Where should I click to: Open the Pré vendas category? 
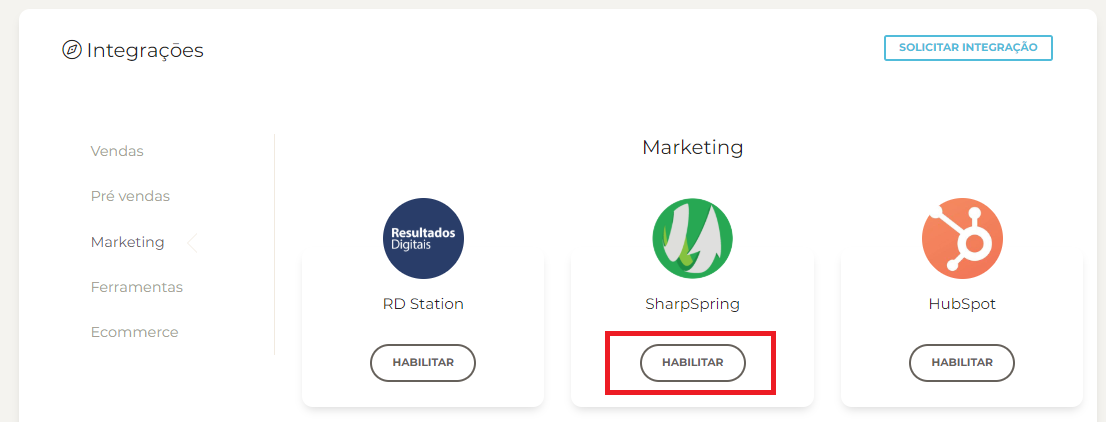[130, 196]
